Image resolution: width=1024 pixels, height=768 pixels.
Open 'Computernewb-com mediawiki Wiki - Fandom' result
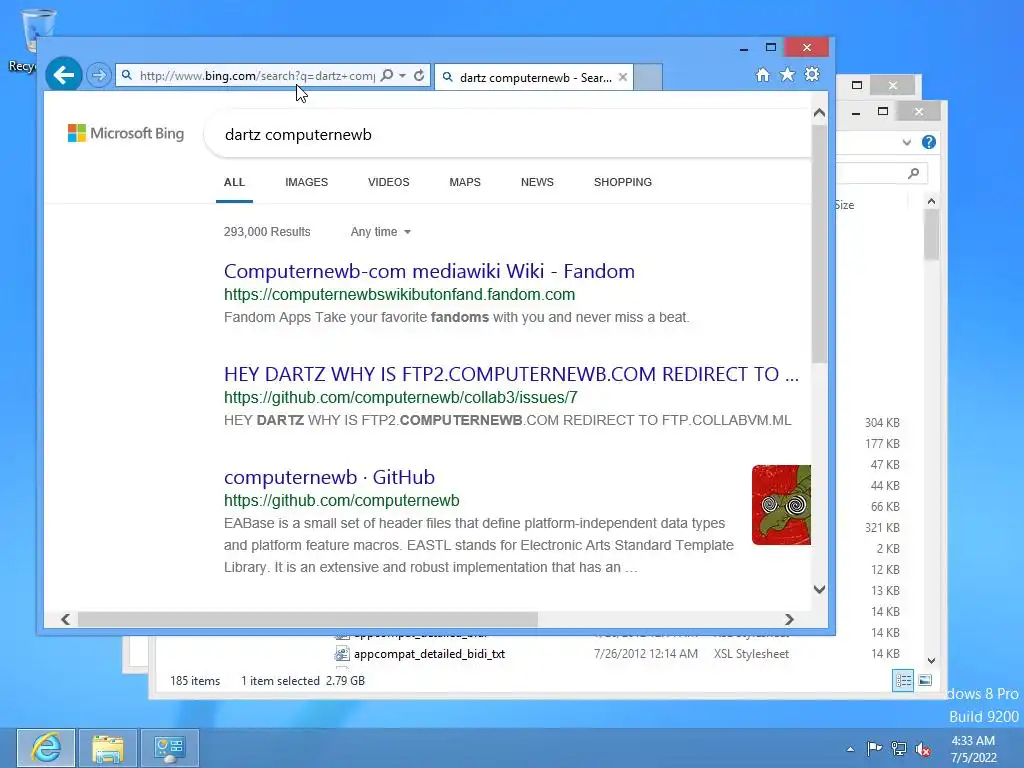click(429, 271)
